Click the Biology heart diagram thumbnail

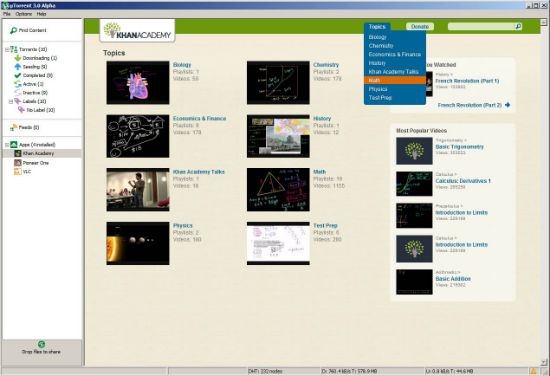(x=138, y=83)
